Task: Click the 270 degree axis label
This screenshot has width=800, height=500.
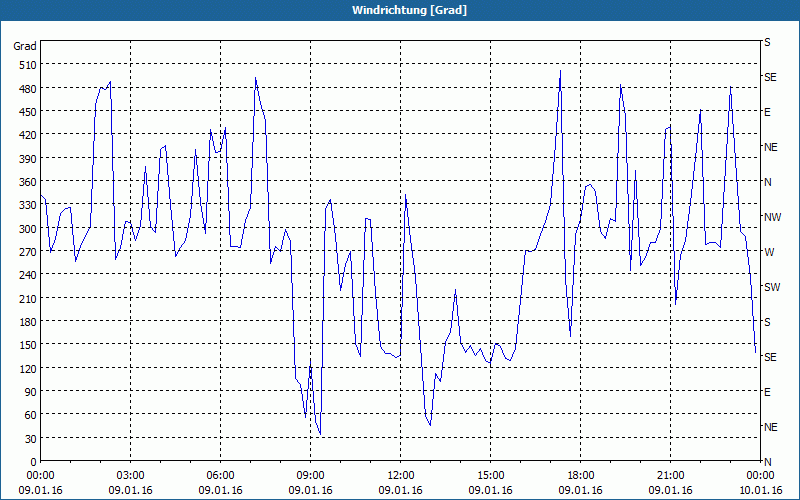Action: click(x=28, y=252)
